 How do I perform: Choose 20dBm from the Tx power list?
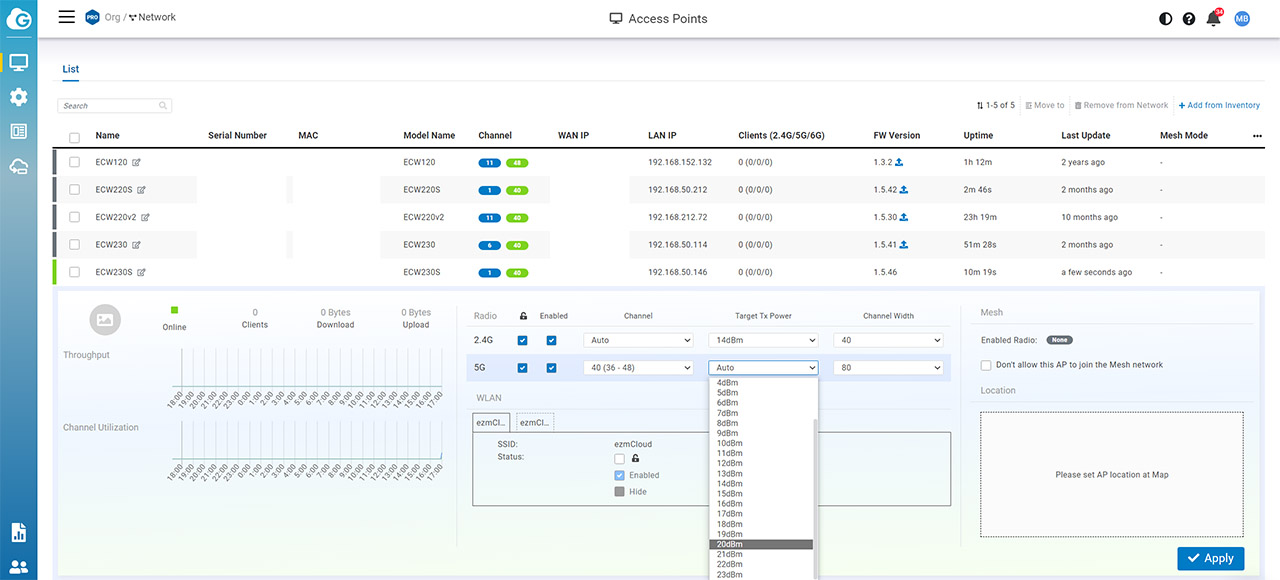(x=760, y=544)
